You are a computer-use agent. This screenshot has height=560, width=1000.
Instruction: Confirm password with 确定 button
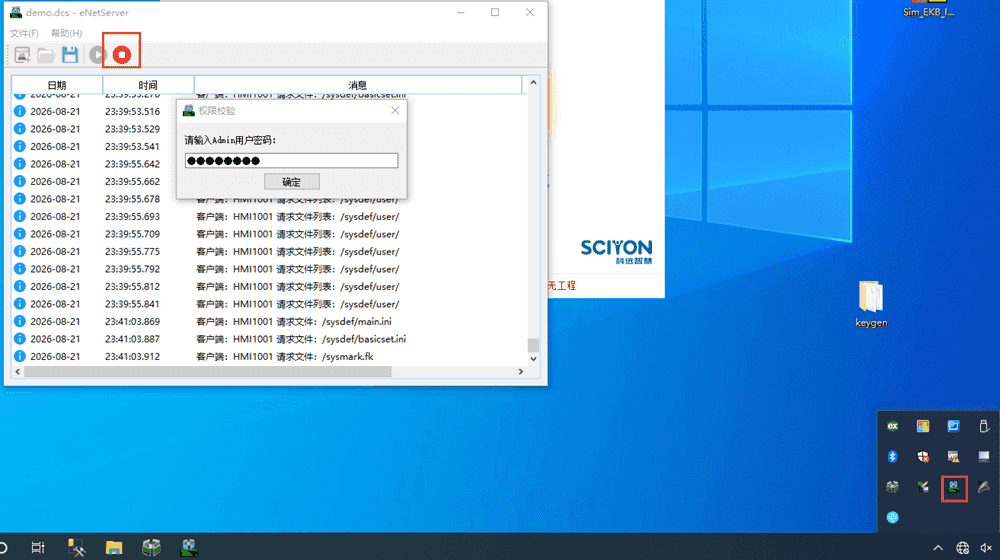pos(291,182)
